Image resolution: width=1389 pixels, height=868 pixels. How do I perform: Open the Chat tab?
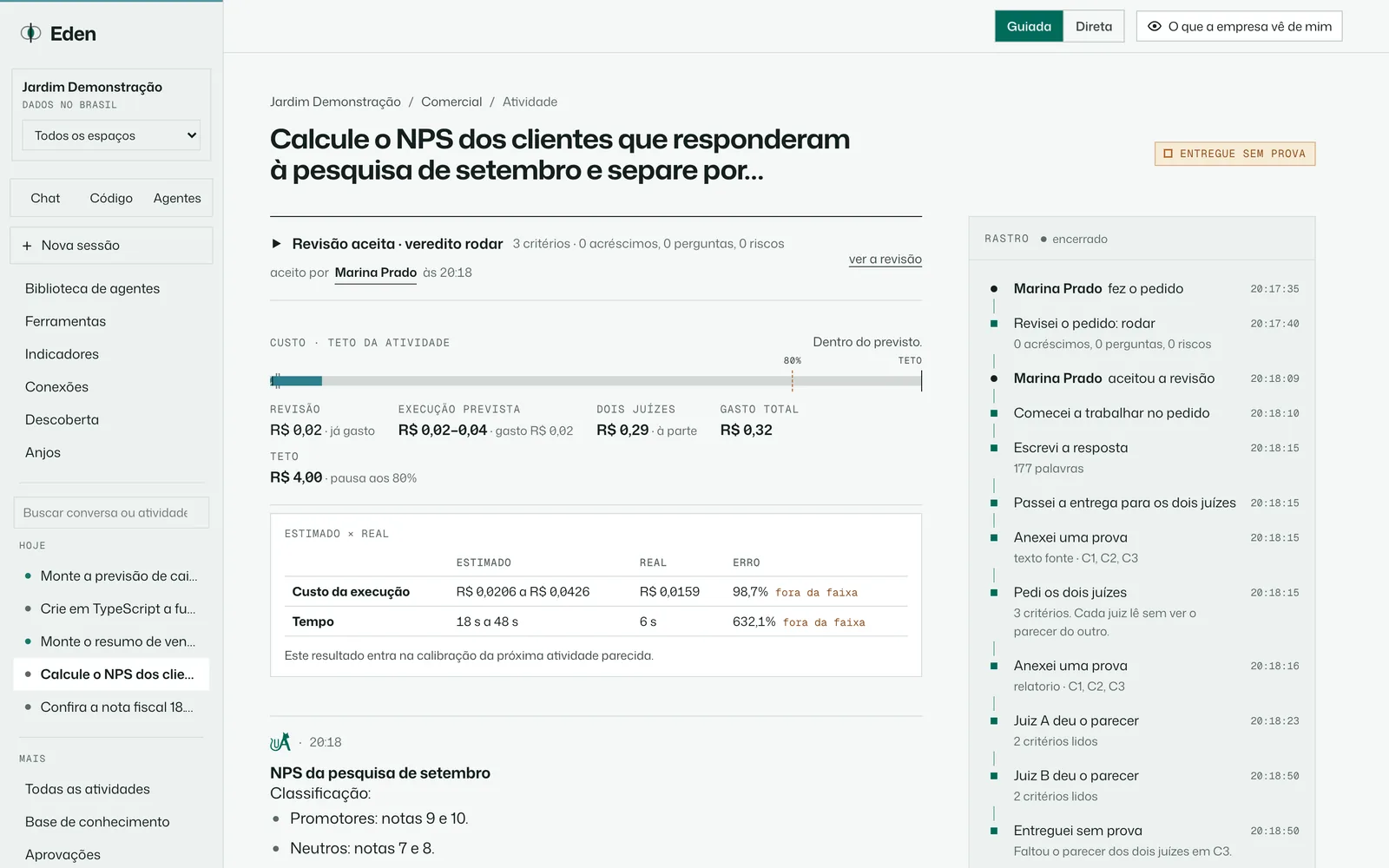coord(45,198)
